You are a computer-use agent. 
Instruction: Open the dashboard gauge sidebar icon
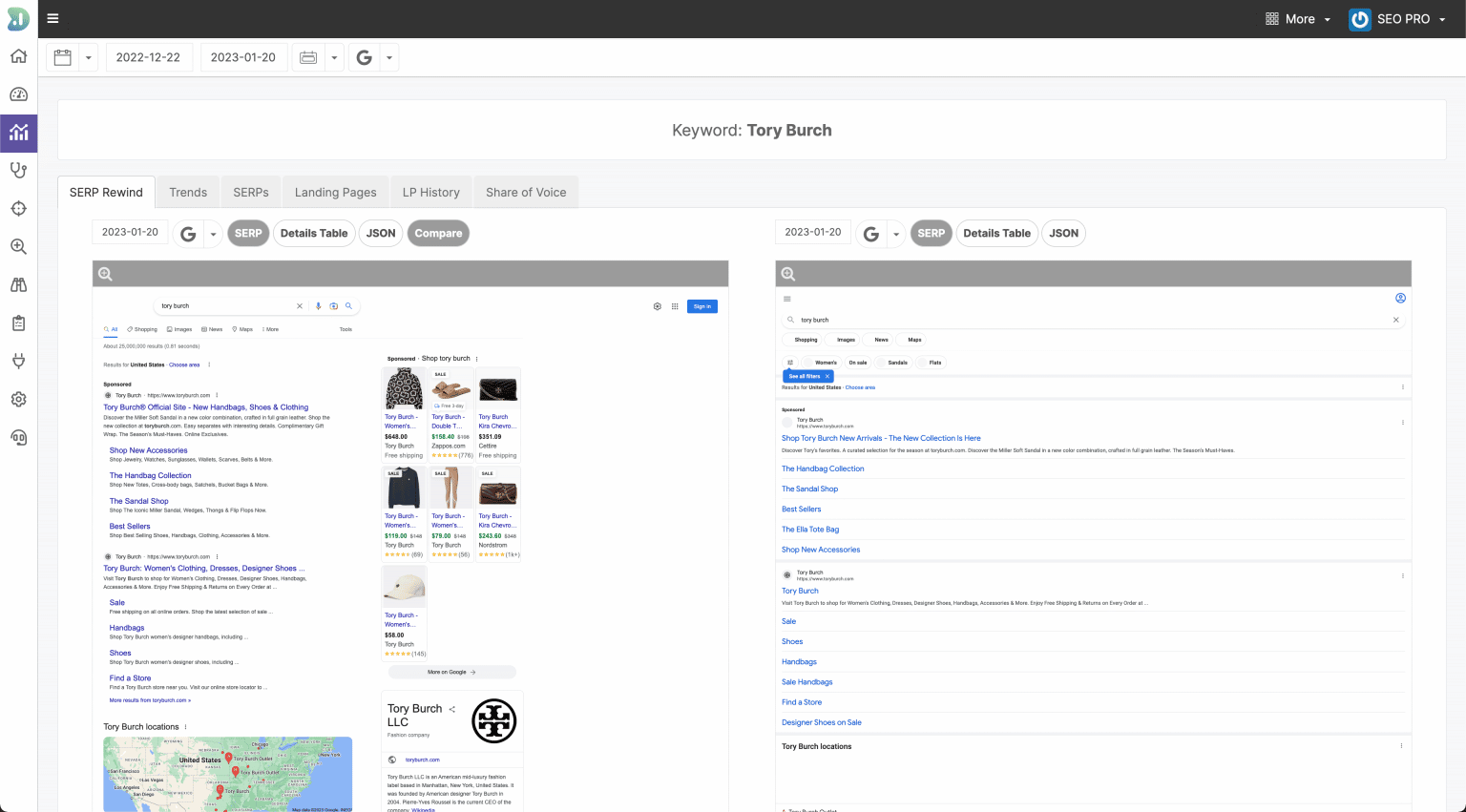tap(18, 94)
